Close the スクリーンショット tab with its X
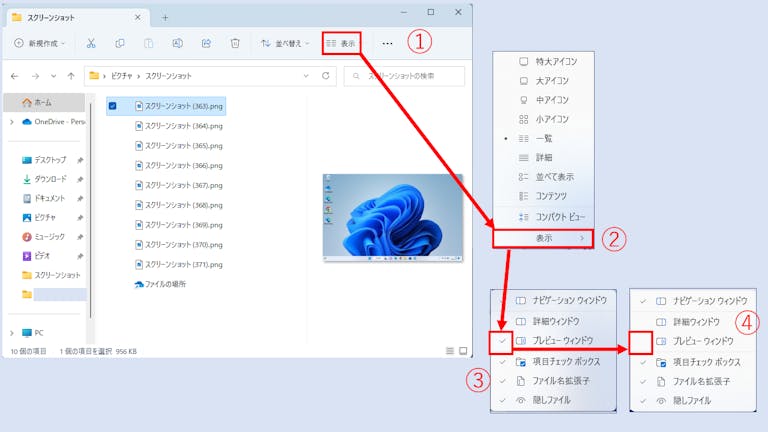 tap(138, 17)
